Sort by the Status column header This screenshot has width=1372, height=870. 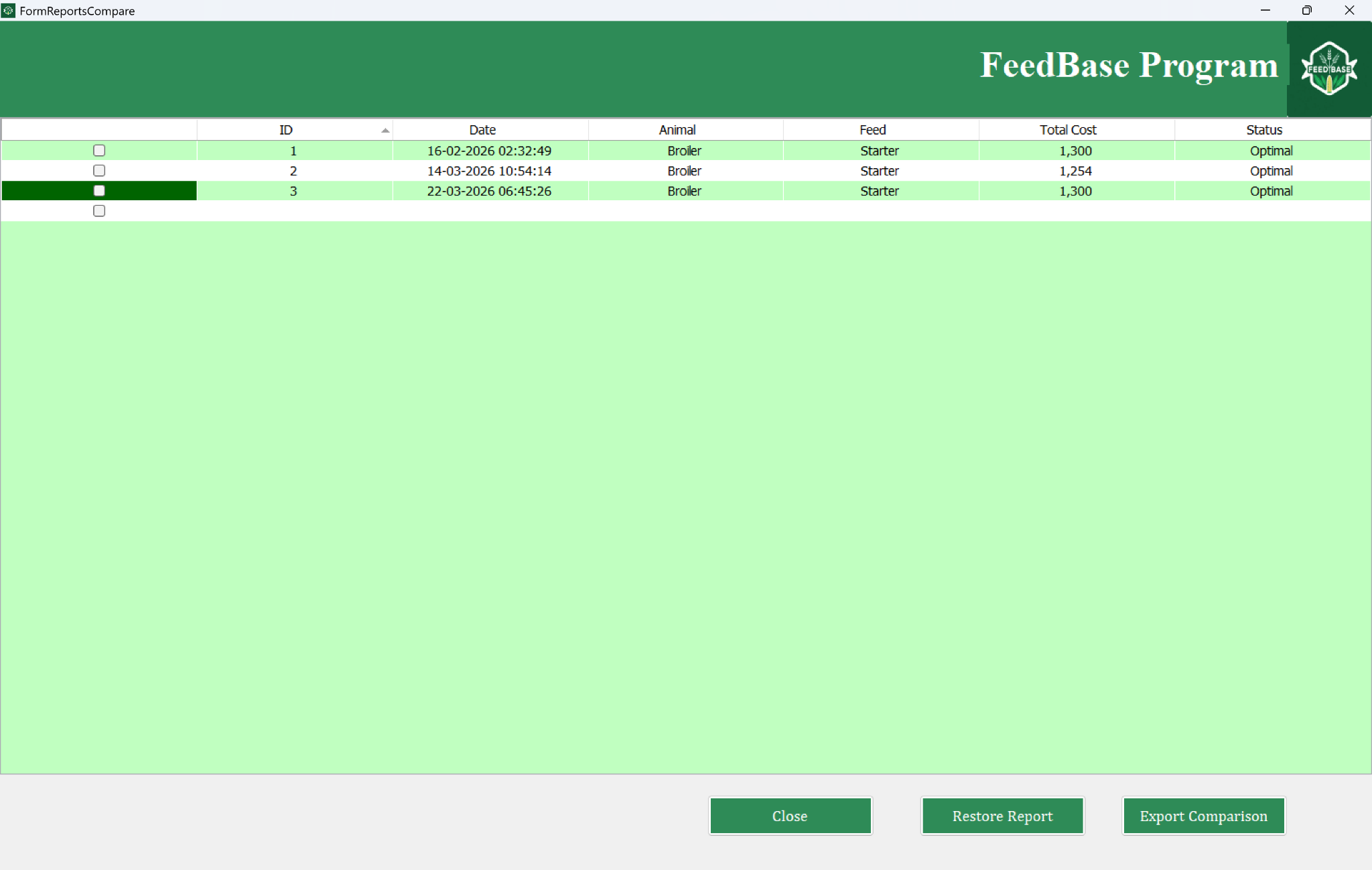click(x=1264, y=130)
